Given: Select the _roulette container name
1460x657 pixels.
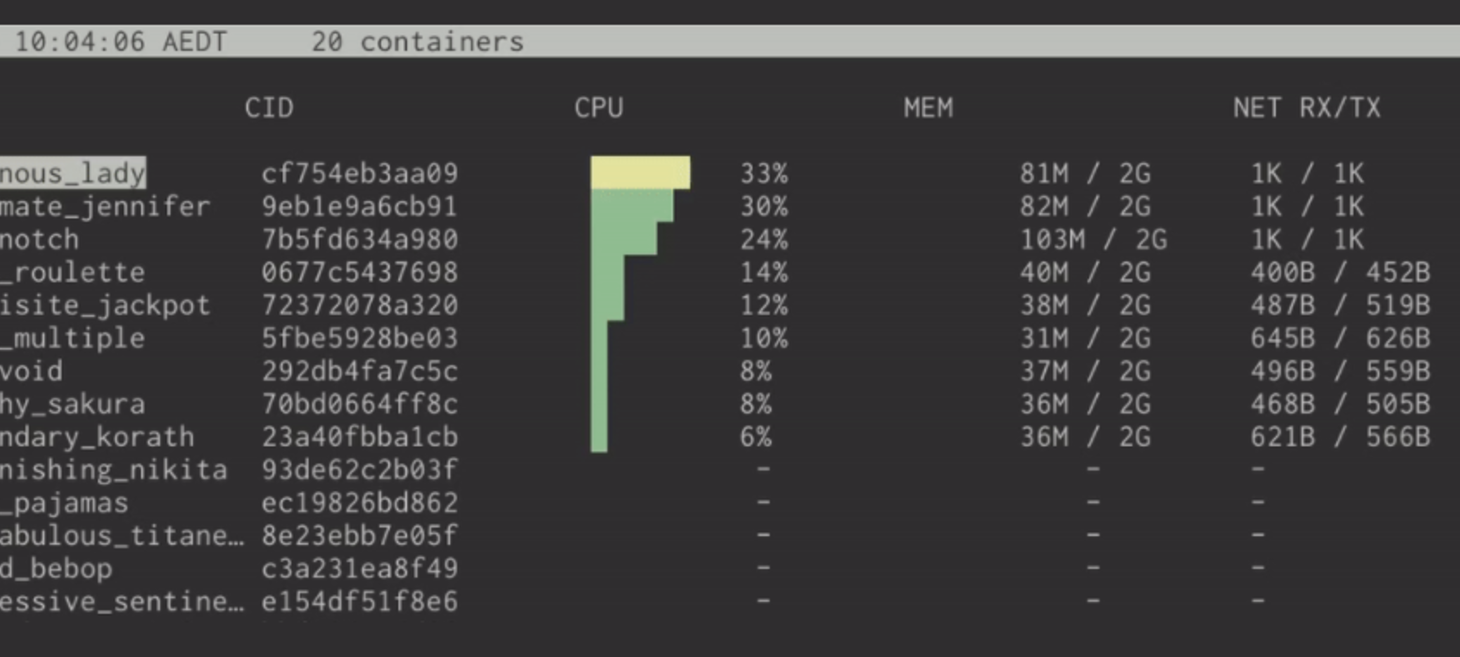Looking at the screenshot, I should [72, 272].
